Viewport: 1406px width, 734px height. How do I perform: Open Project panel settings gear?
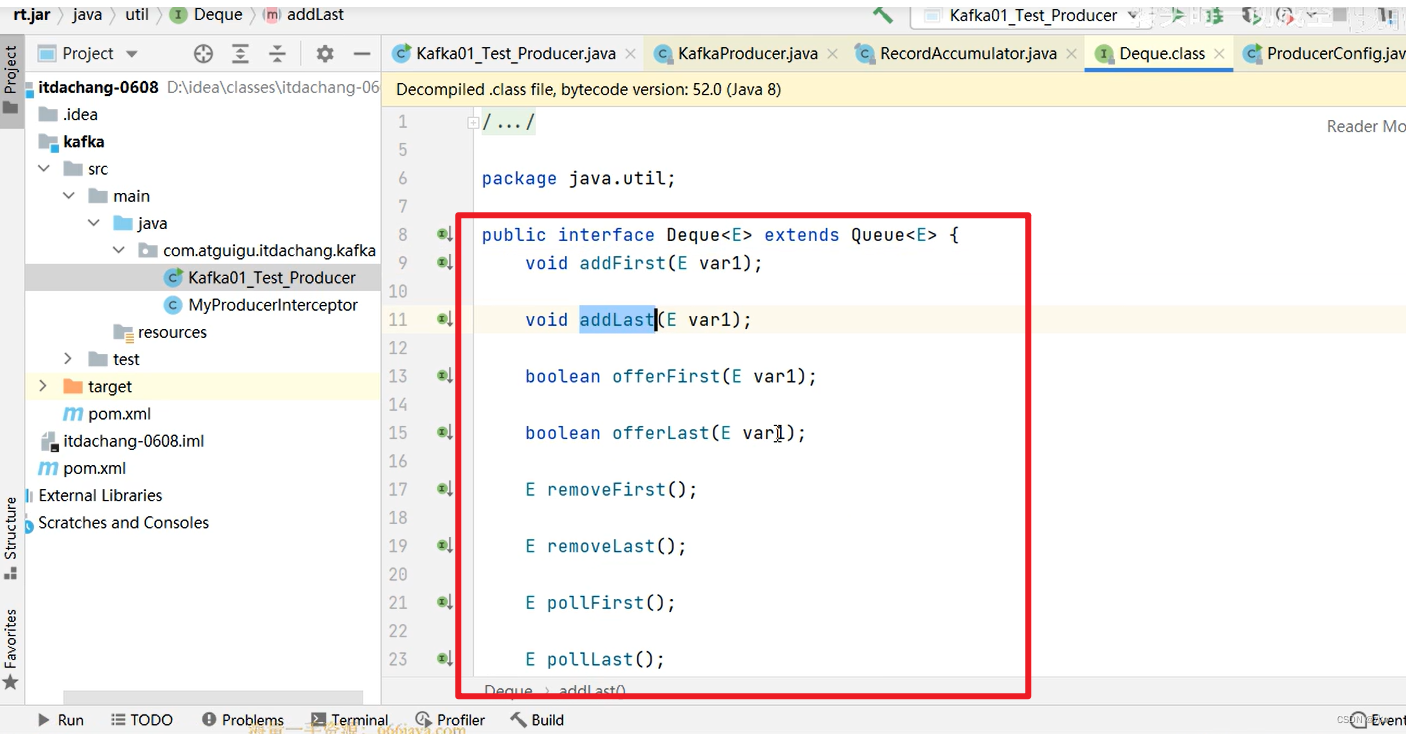(325, 54)
